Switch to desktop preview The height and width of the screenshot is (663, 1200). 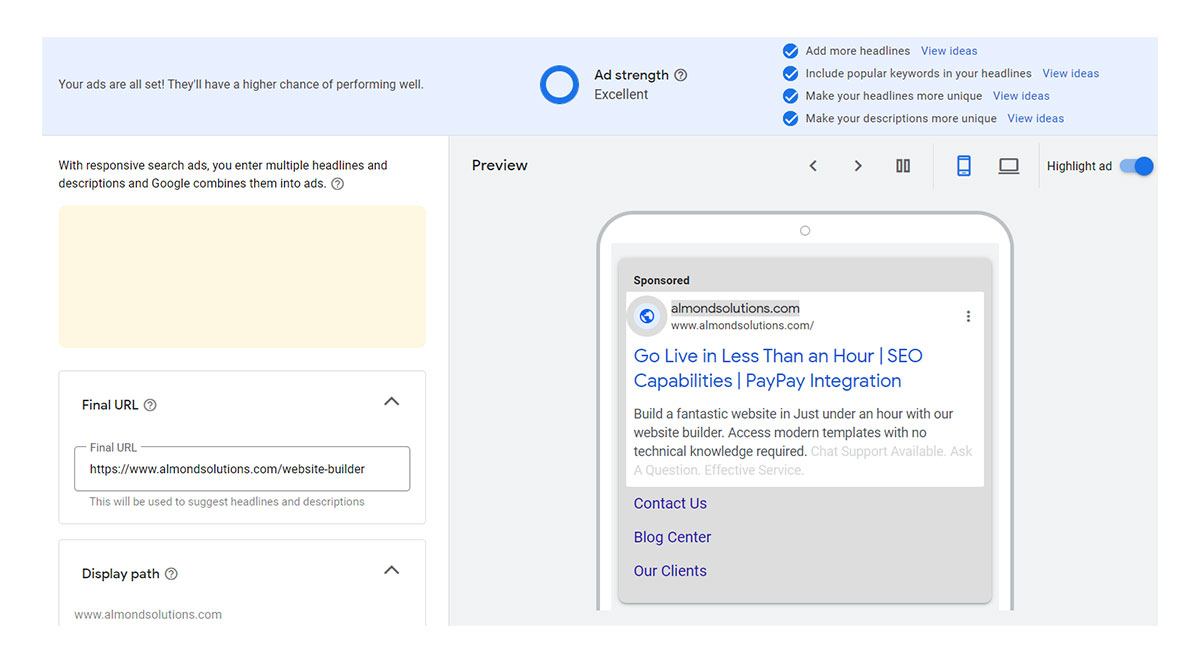(x=1009, y=166)
